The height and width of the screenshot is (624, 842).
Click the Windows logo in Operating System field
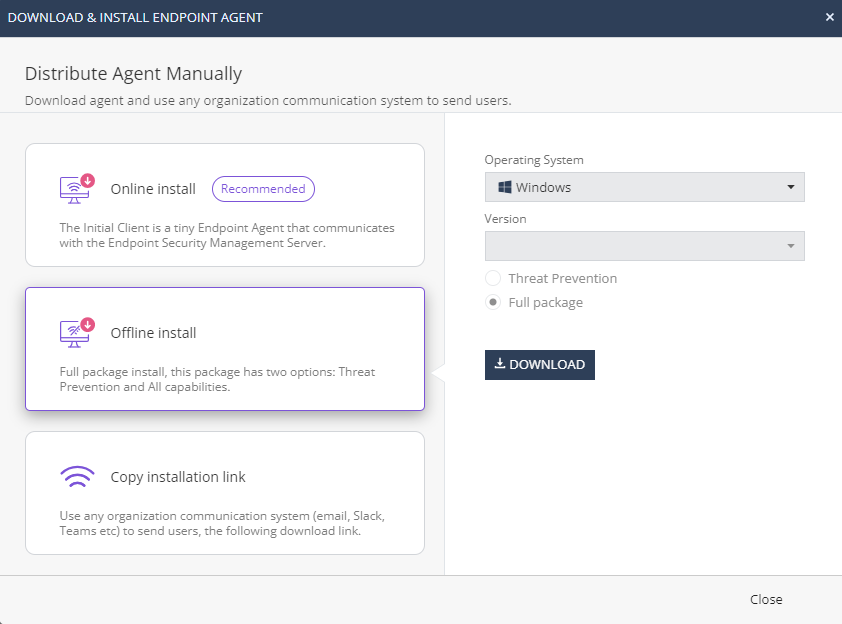coord(504,187)
